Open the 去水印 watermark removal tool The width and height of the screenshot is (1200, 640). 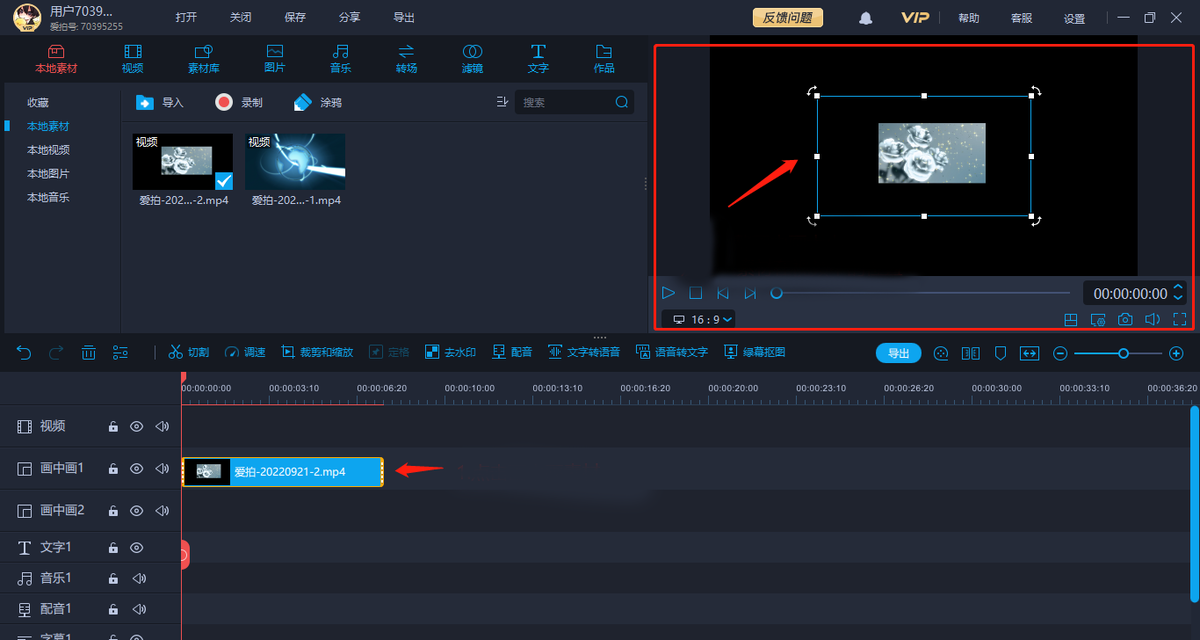click(x=450, y=352)
